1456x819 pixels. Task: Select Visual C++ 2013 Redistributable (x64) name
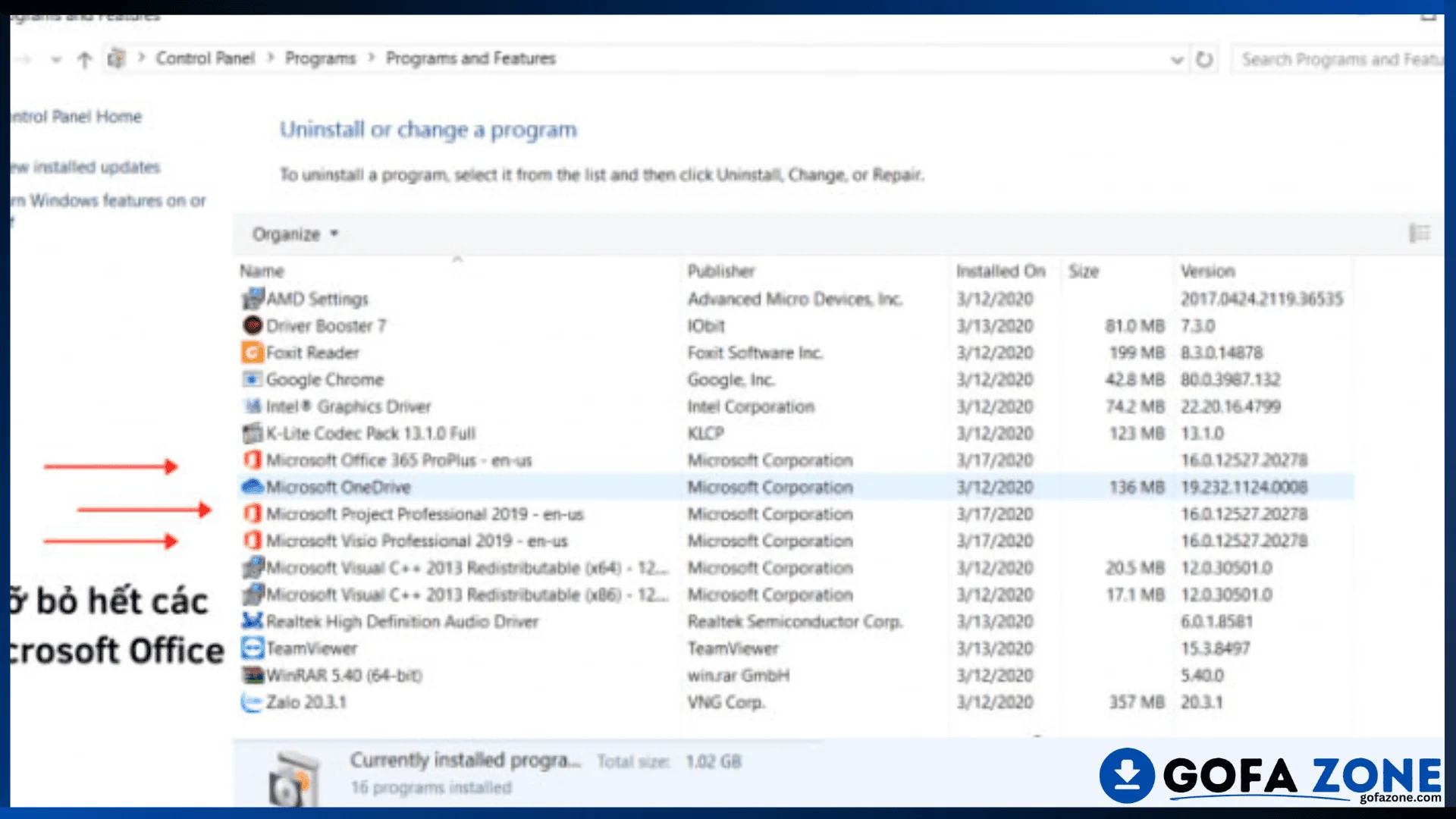click(467, 568)
